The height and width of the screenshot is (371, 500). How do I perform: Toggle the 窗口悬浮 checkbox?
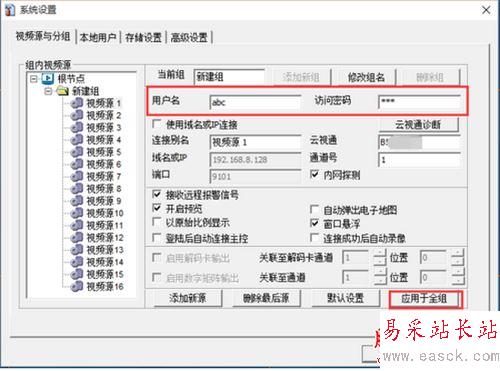tap(314, 223)
